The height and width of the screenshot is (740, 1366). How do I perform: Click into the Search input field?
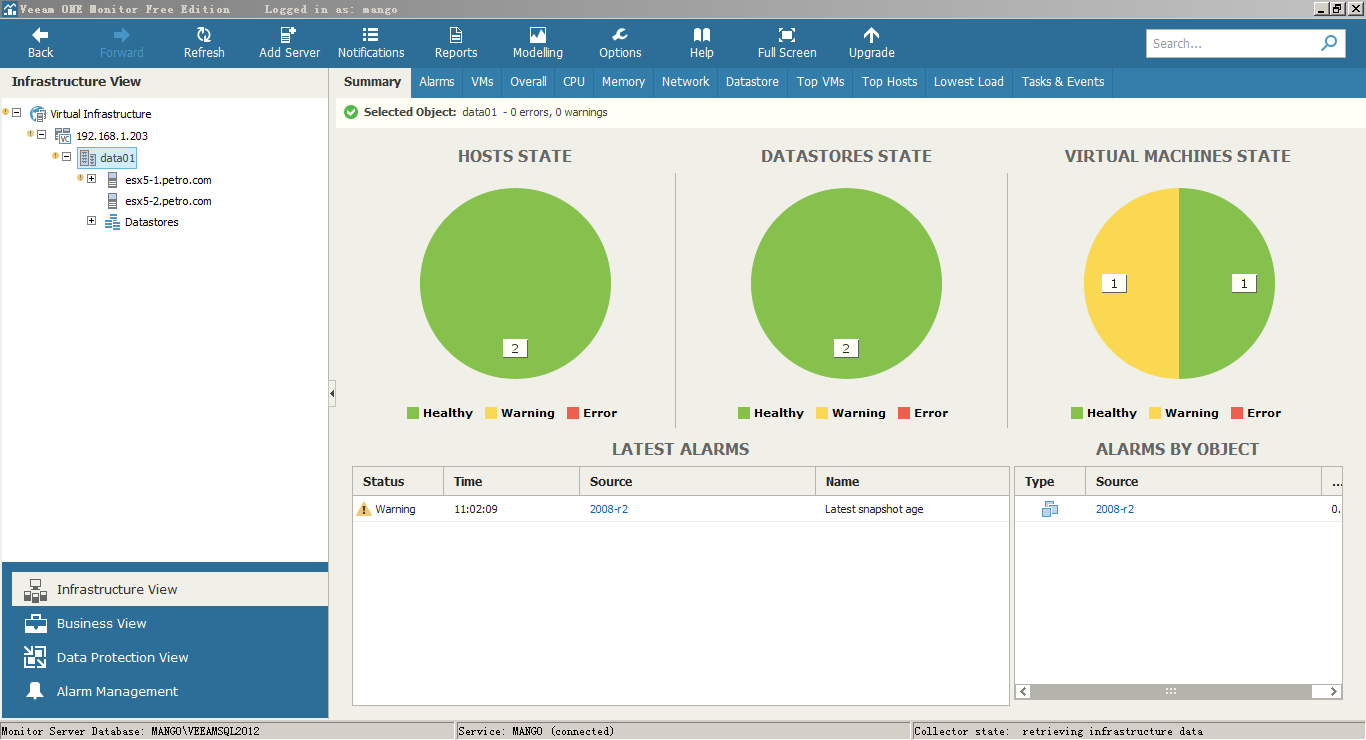tap(1232, 43)
